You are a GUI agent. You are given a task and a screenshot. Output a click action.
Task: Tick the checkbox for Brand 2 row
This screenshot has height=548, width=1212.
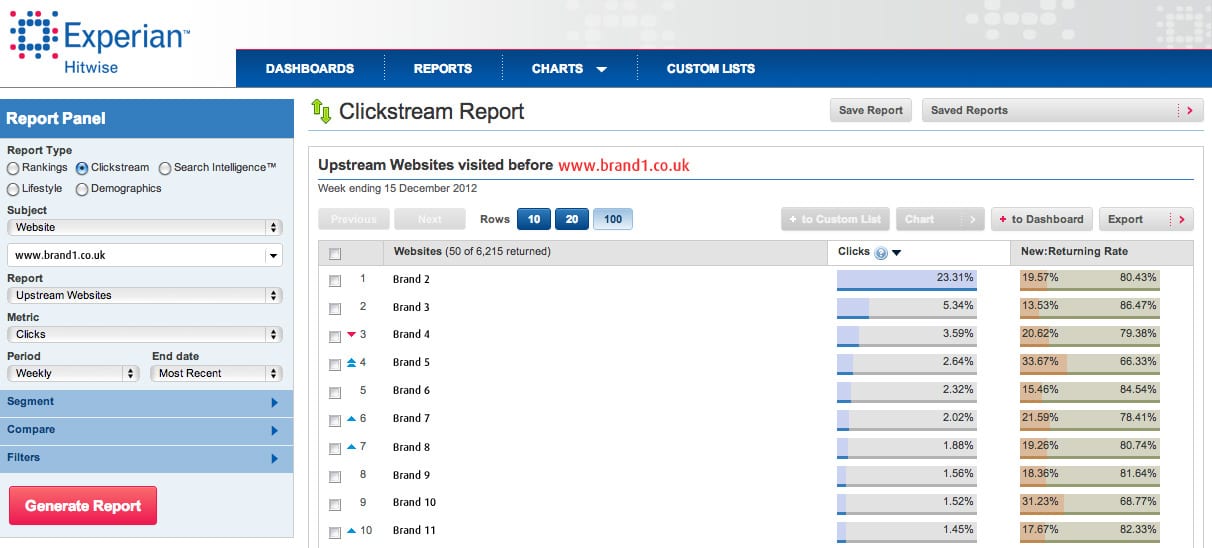[x=335, y=281]
